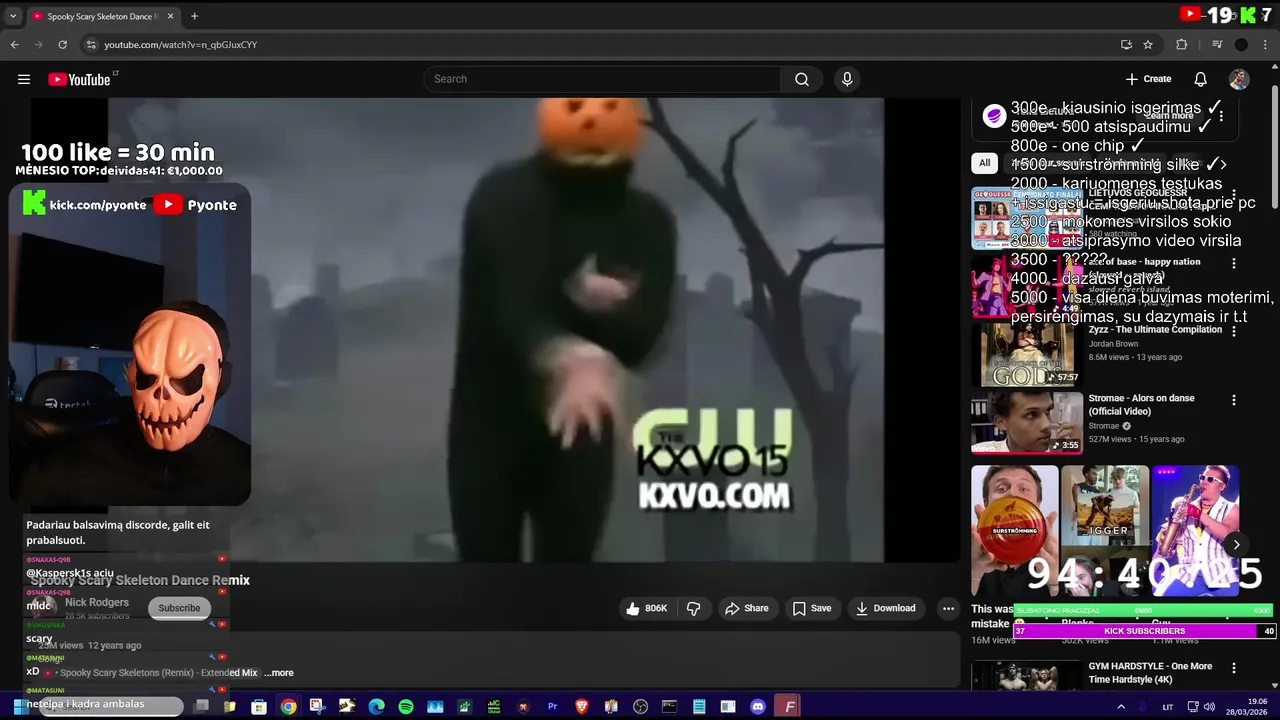The width and height of the screenshot is (1280, 720).
Task: Switch the LIT keyboard language indicator
Action: point(1167,707)
